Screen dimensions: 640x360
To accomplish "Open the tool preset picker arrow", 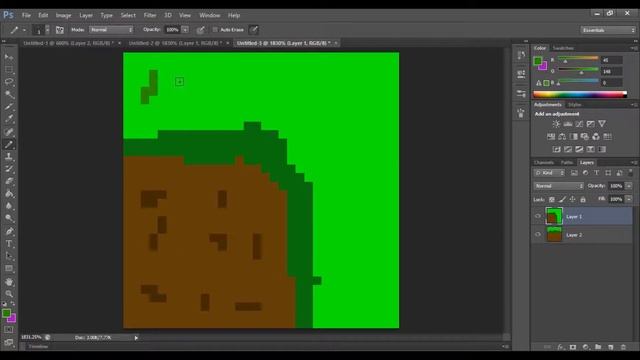I will click(x=24, y=30).
